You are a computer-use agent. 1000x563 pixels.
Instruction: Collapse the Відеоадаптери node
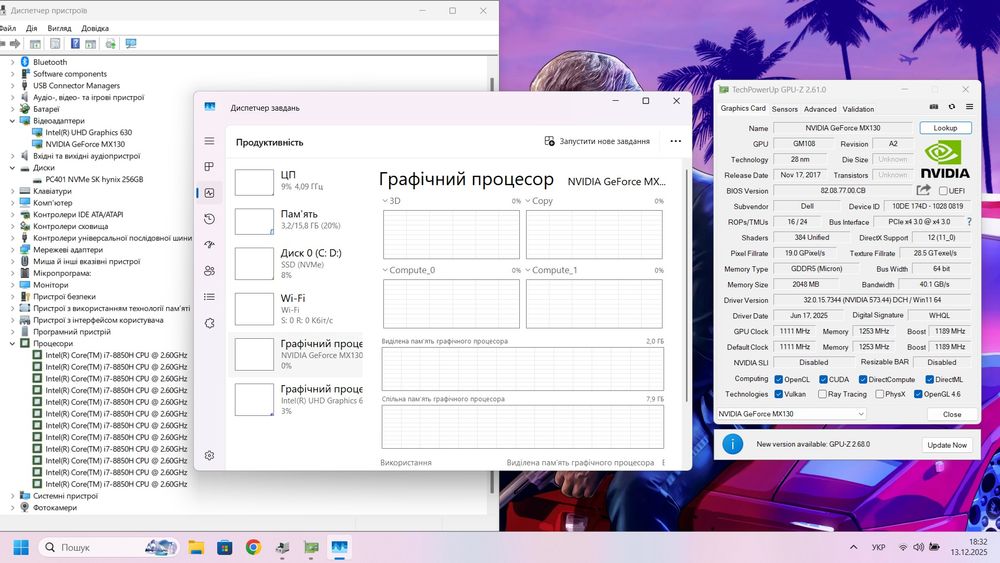[12, 121]
